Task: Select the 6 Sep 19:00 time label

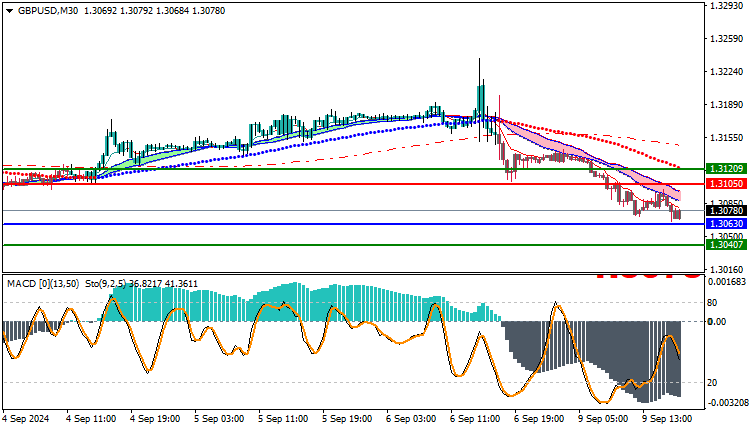Action: (540, 419)
